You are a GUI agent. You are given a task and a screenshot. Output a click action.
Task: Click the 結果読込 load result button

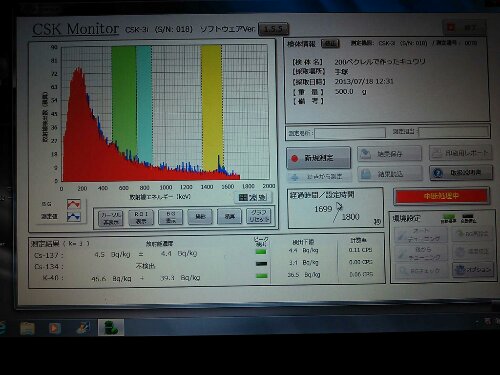390,174
